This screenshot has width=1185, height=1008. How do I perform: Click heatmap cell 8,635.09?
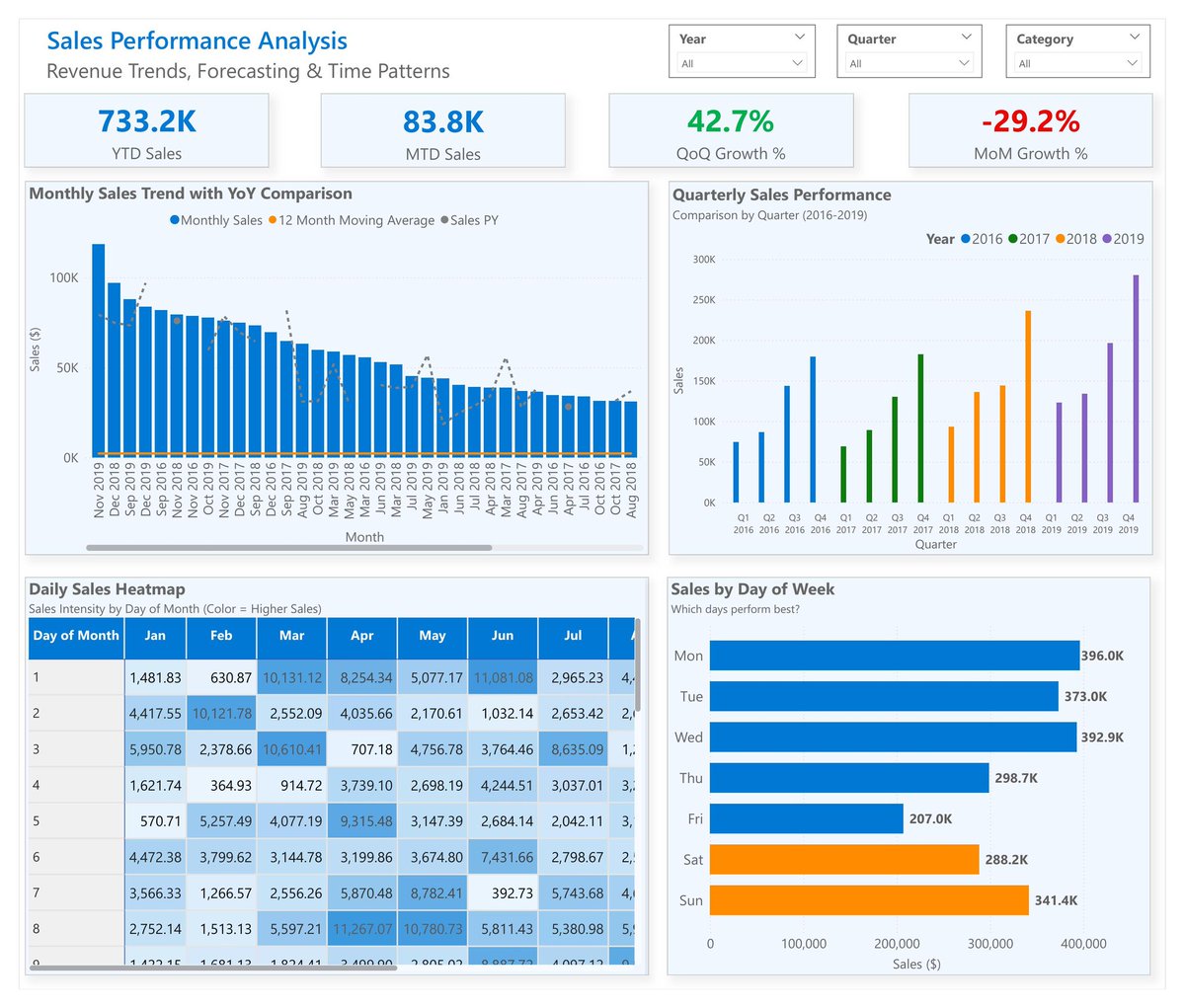573,749
